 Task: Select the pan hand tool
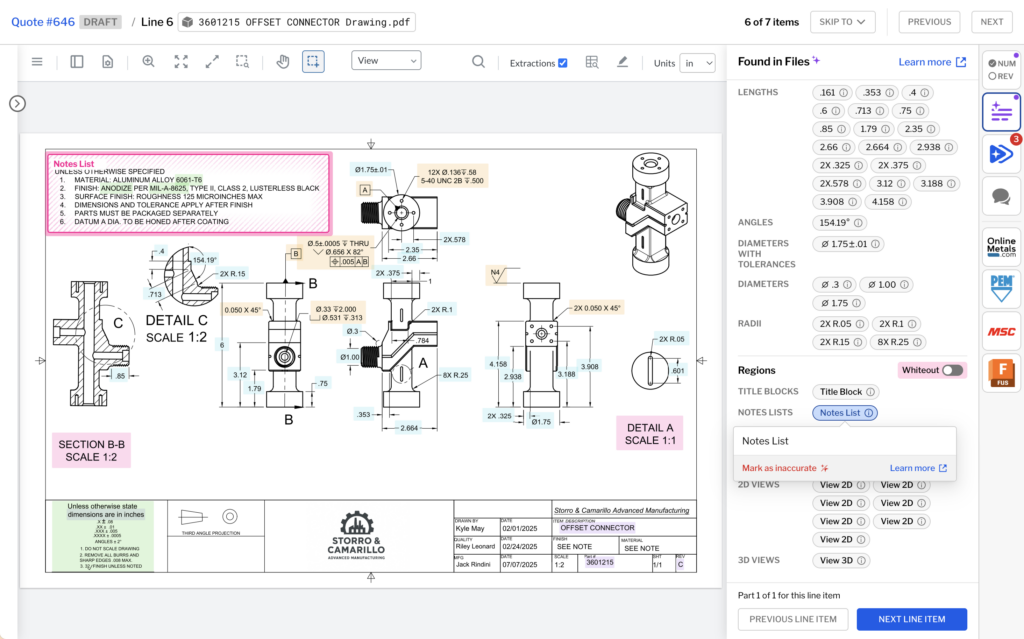click(x=283, y=61)
